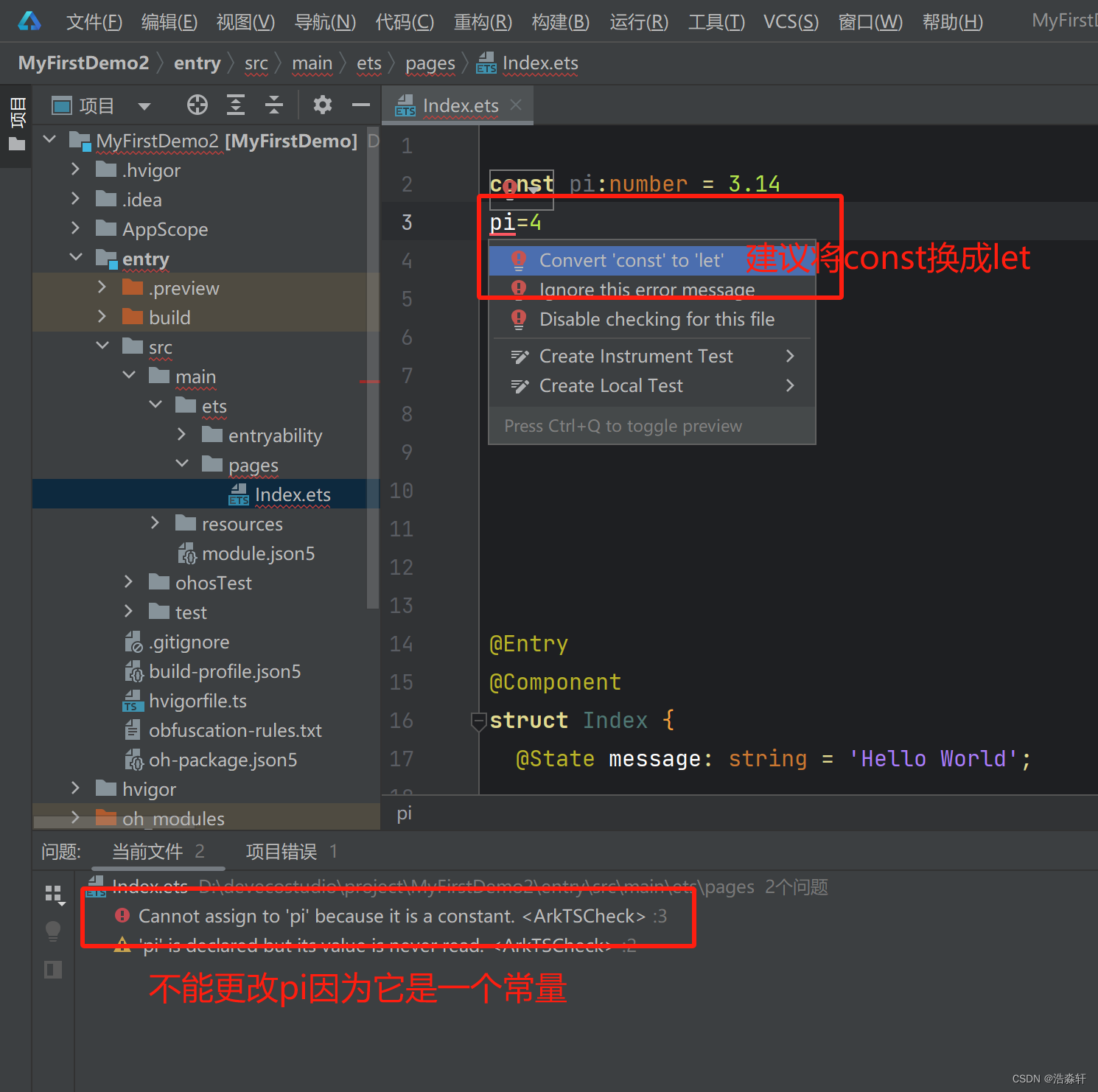Switch to the 项目错误 tab
This screenshot has width=1098, height=1092.
[x=291, y=852]
